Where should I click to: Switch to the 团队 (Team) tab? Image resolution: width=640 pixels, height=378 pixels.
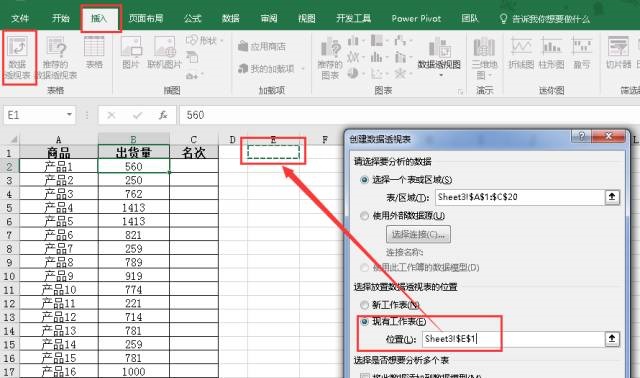(470, 18)
